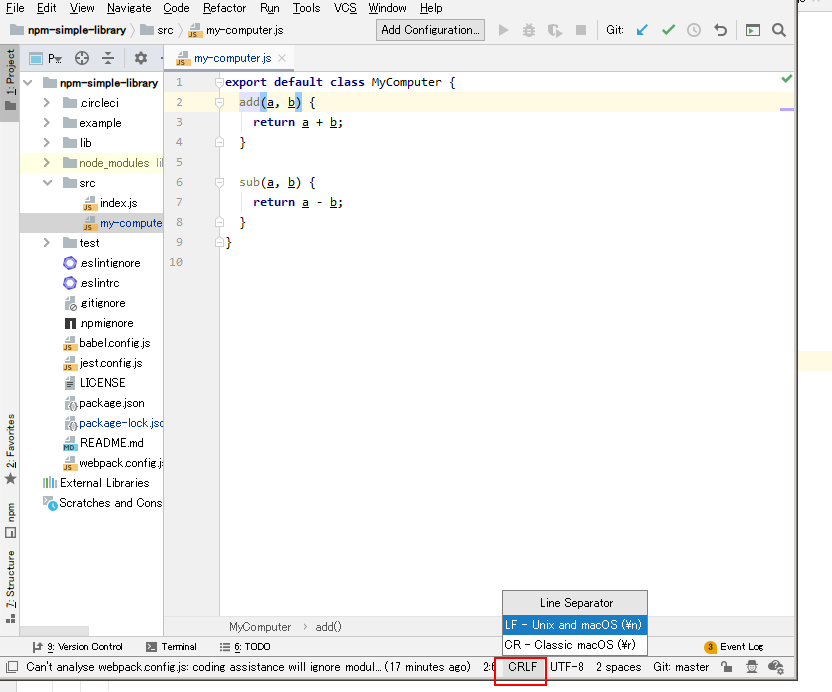This screenshot has height=692, width=832.
Task: Collapse npm-simple-library root node
Action: tap(28, 83)
